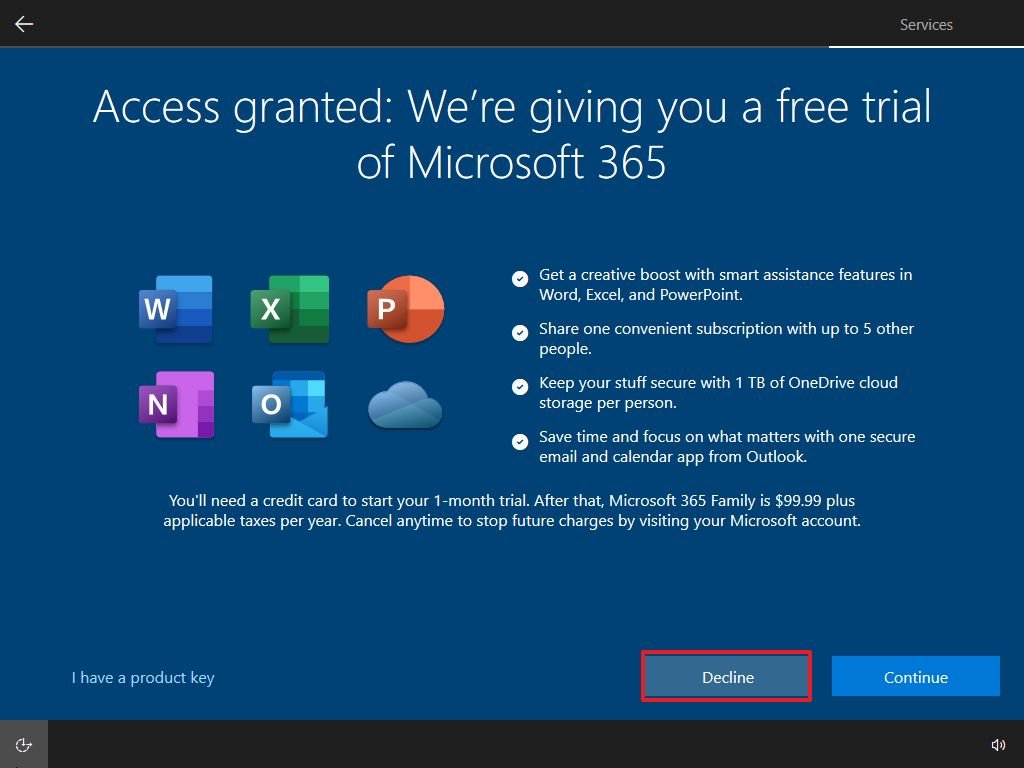Viewport: 1024px width, 768px height.
Task: Click text 'Keep your stuff secure with 1 TB'
Action: pyautogui.click(x=718, y=392)
